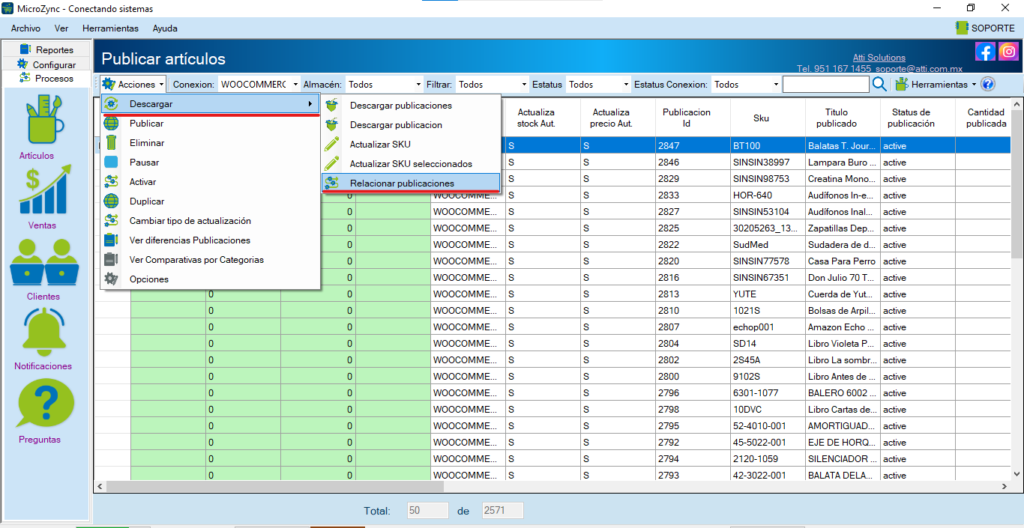Open the Artículos section icon
This screenshot has height=528, width=1024.
[45, 120]
